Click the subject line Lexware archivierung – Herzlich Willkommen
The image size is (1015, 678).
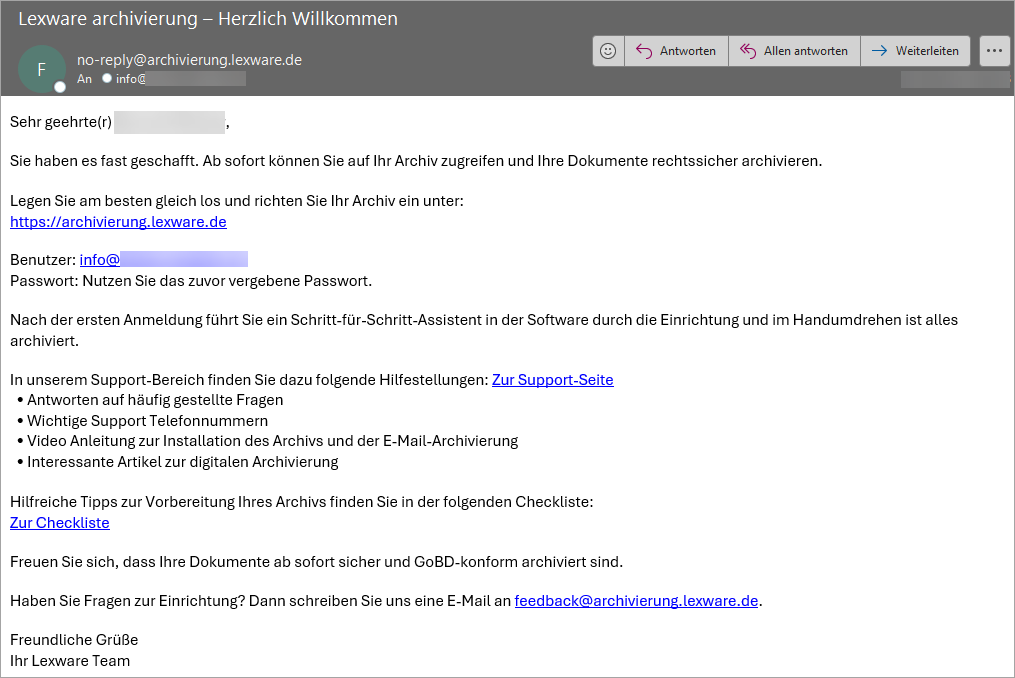(x=208, y=19)
